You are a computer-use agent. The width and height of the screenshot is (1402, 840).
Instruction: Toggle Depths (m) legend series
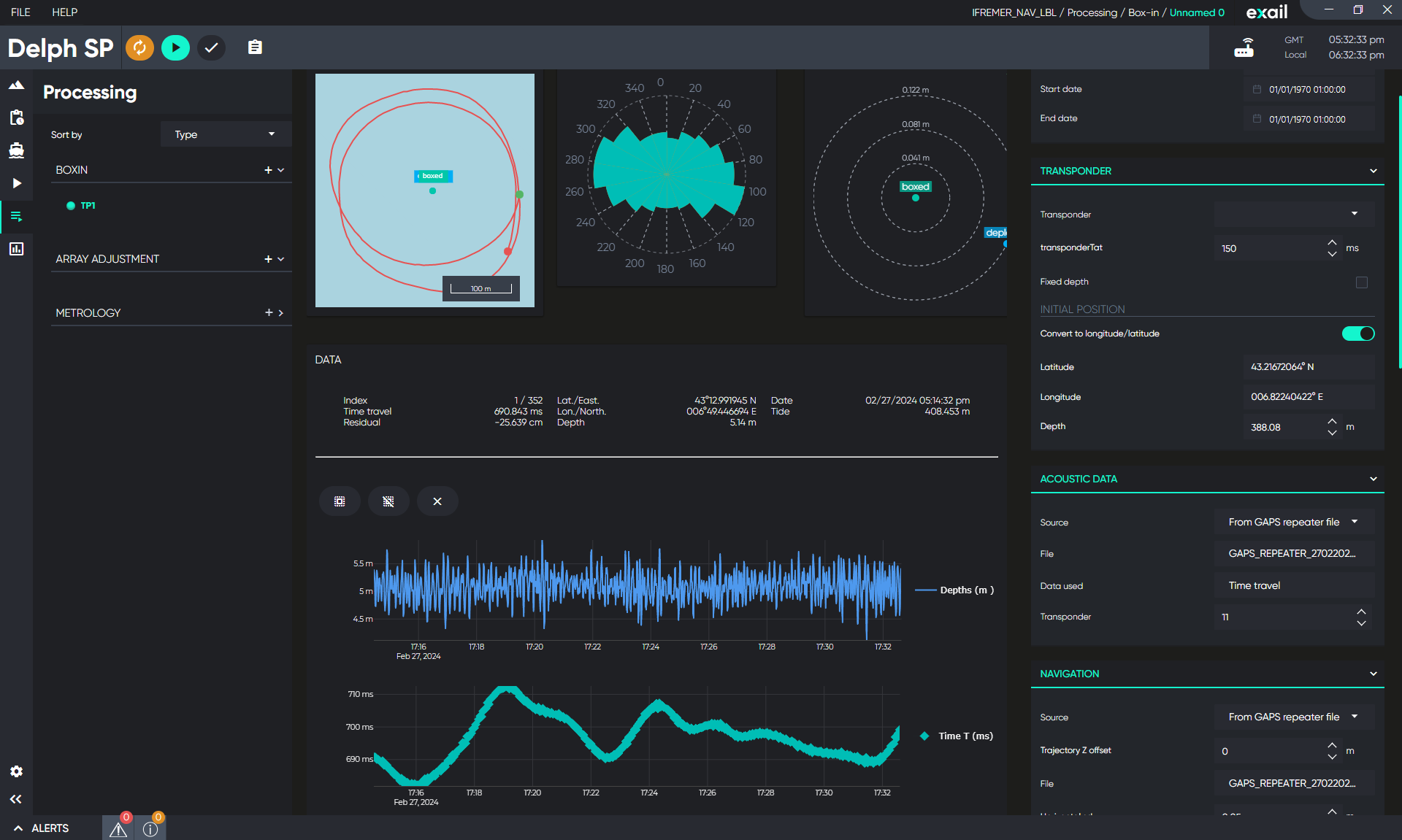[x=955, y=590]
